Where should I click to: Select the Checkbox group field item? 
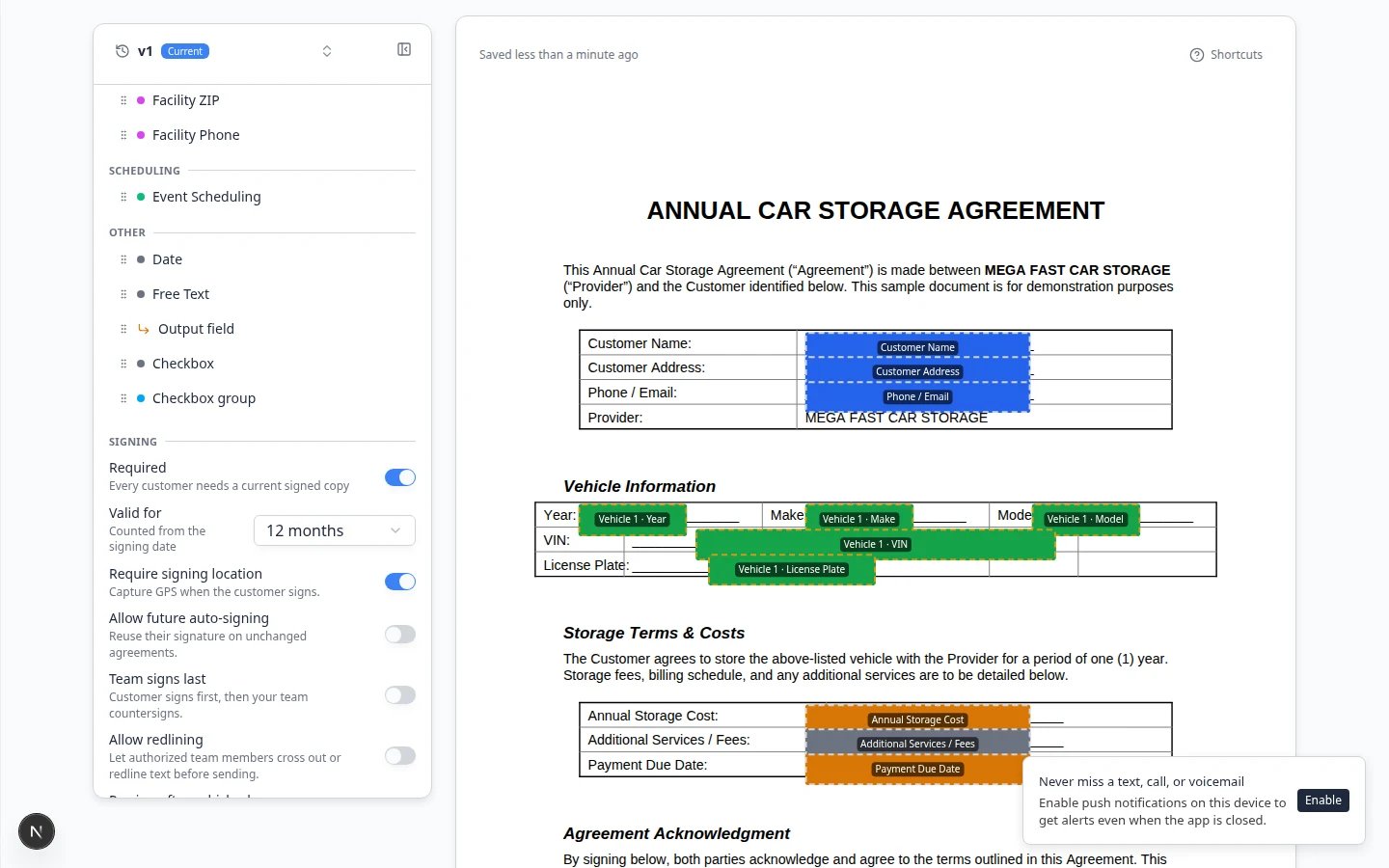[204, 398]
